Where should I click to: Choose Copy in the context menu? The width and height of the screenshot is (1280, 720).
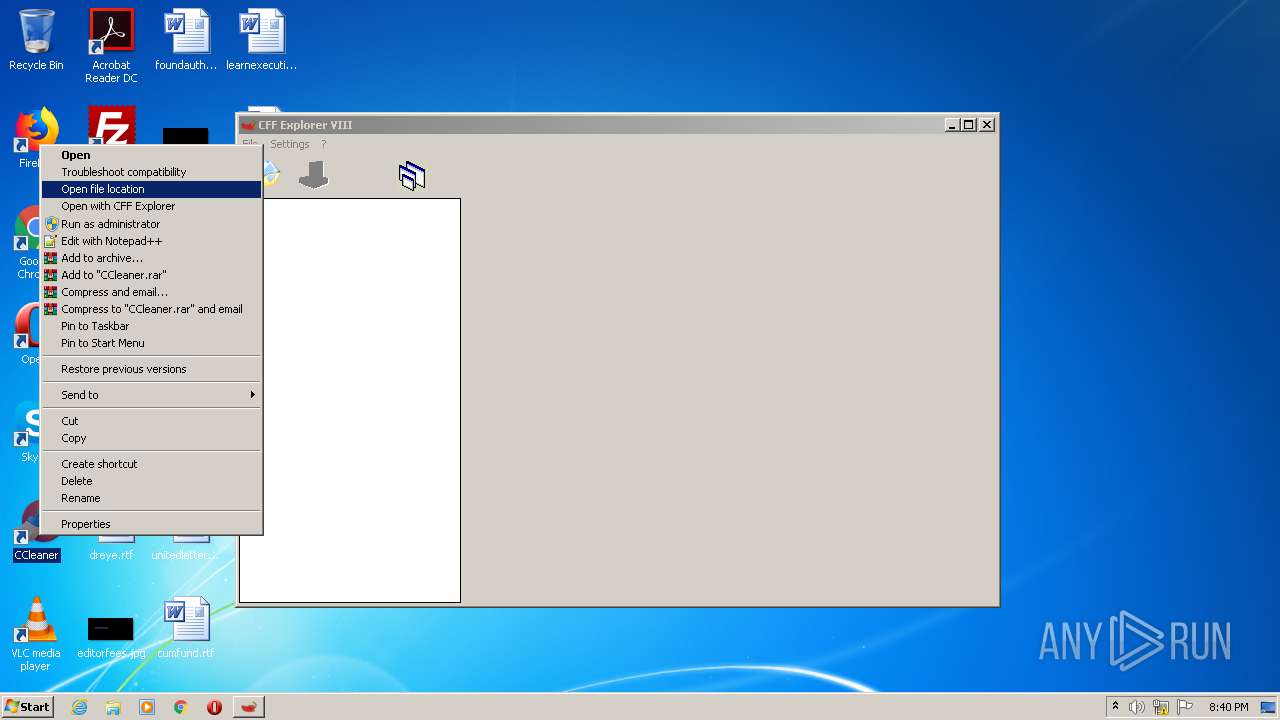click(151, 438)
